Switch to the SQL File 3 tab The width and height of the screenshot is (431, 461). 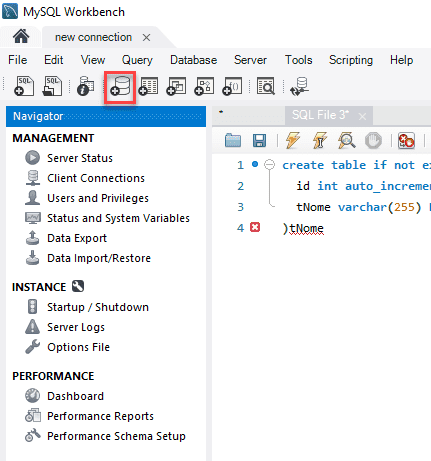coord(320,115)
